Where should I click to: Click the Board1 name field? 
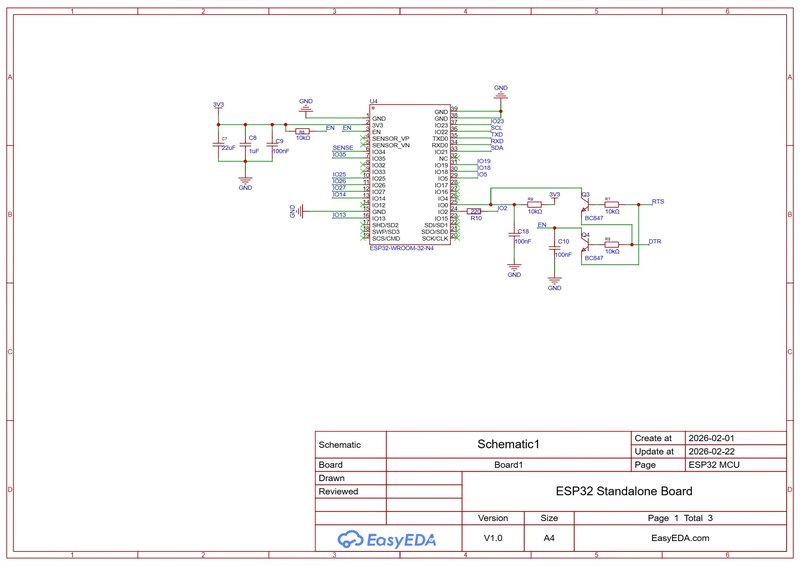[x=508, y=465]
